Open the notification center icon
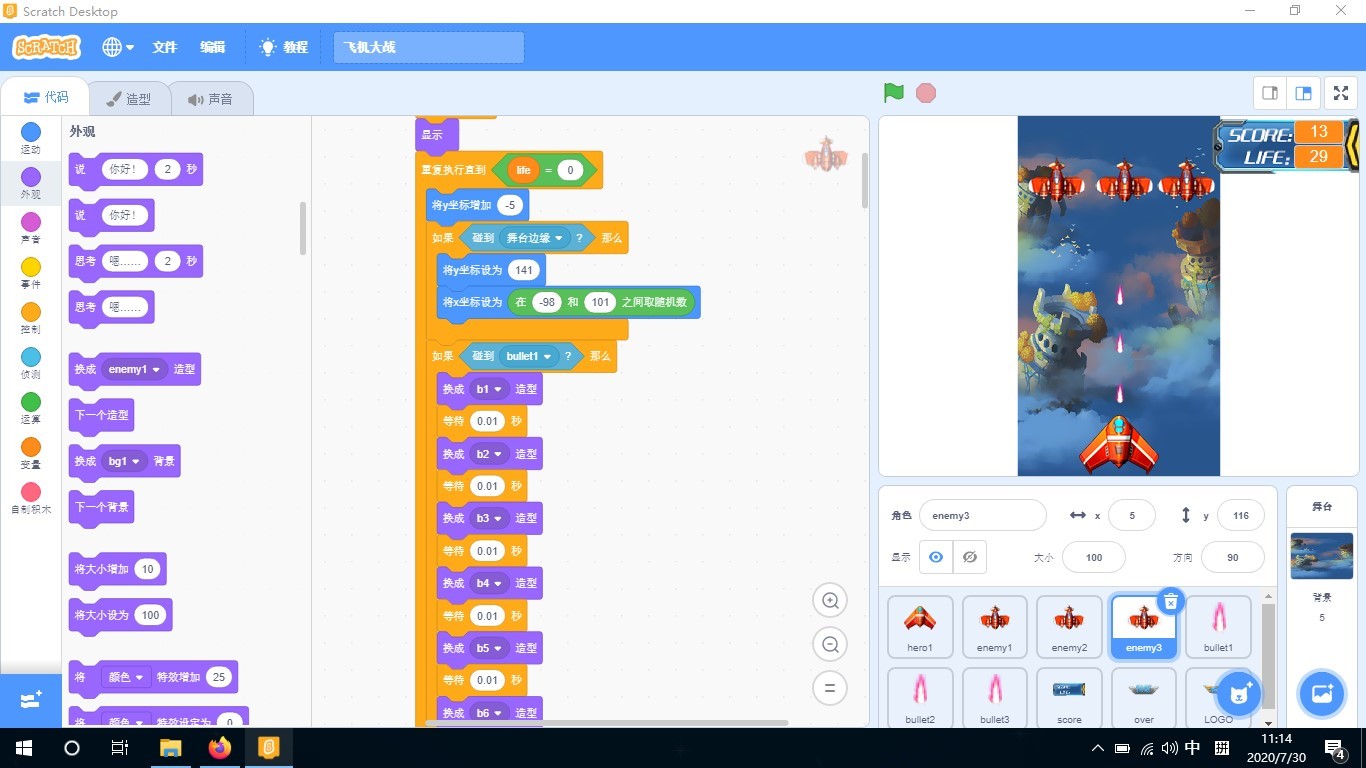 pos(1335,748)
